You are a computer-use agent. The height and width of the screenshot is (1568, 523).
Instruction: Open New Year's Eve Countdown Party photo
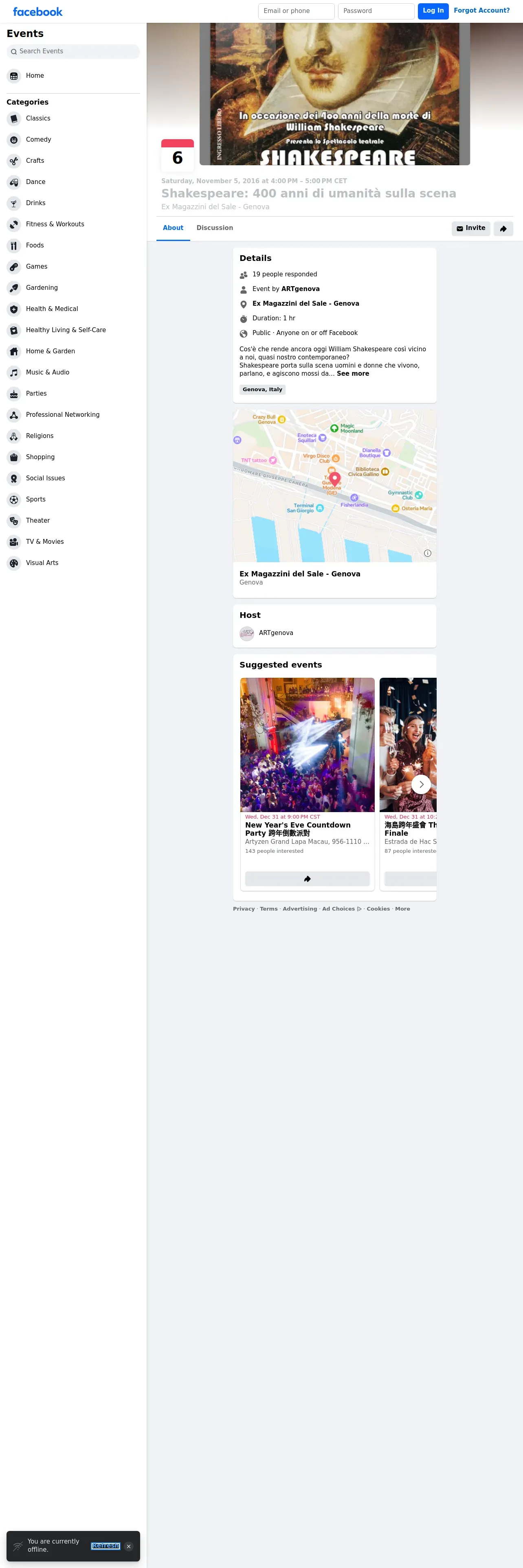pyautogui.click(x=308, y=745)
